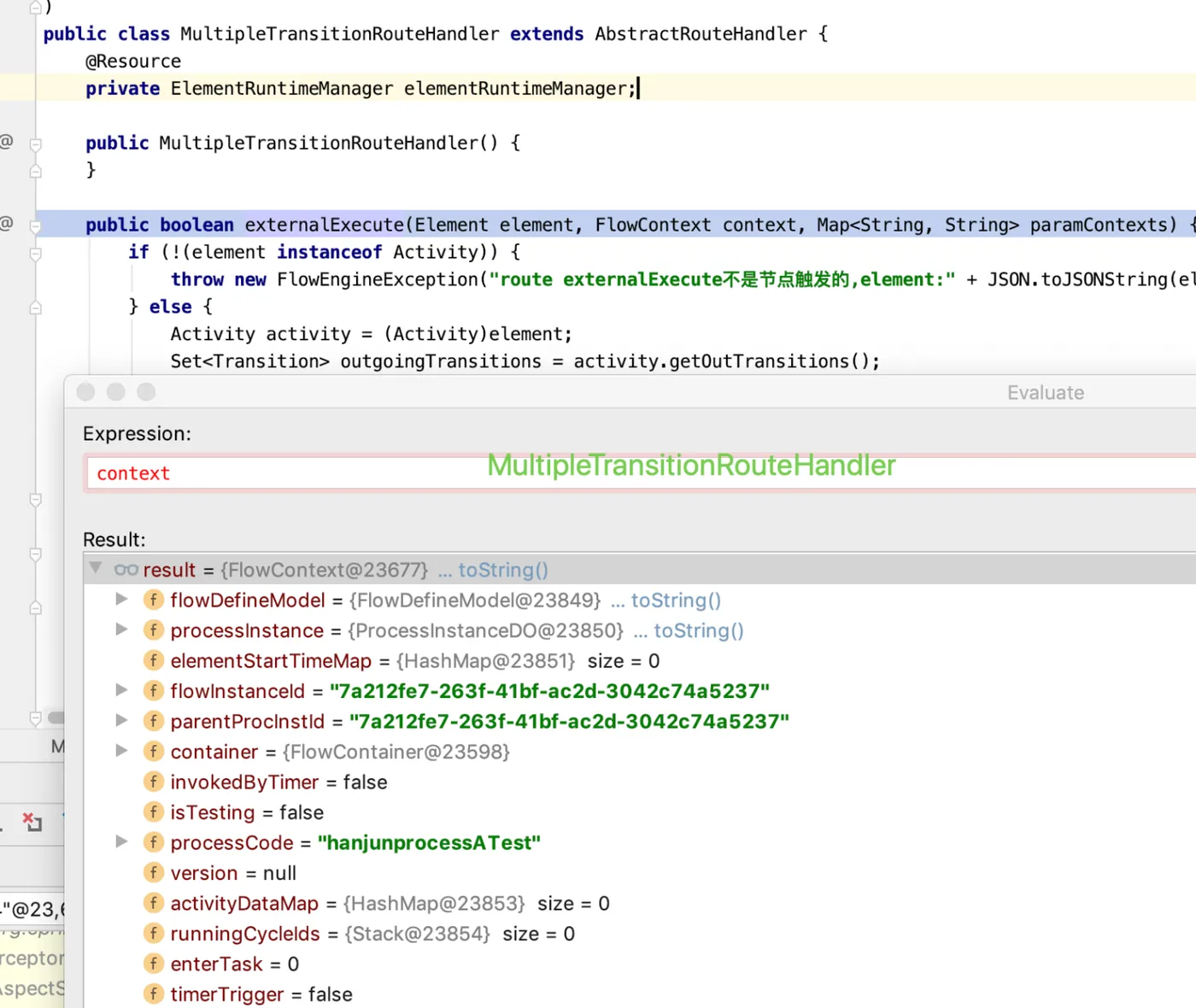Click the field icon next to enterTask
The height and width of the screenshot is (1008, 1196).
point(154,964)
